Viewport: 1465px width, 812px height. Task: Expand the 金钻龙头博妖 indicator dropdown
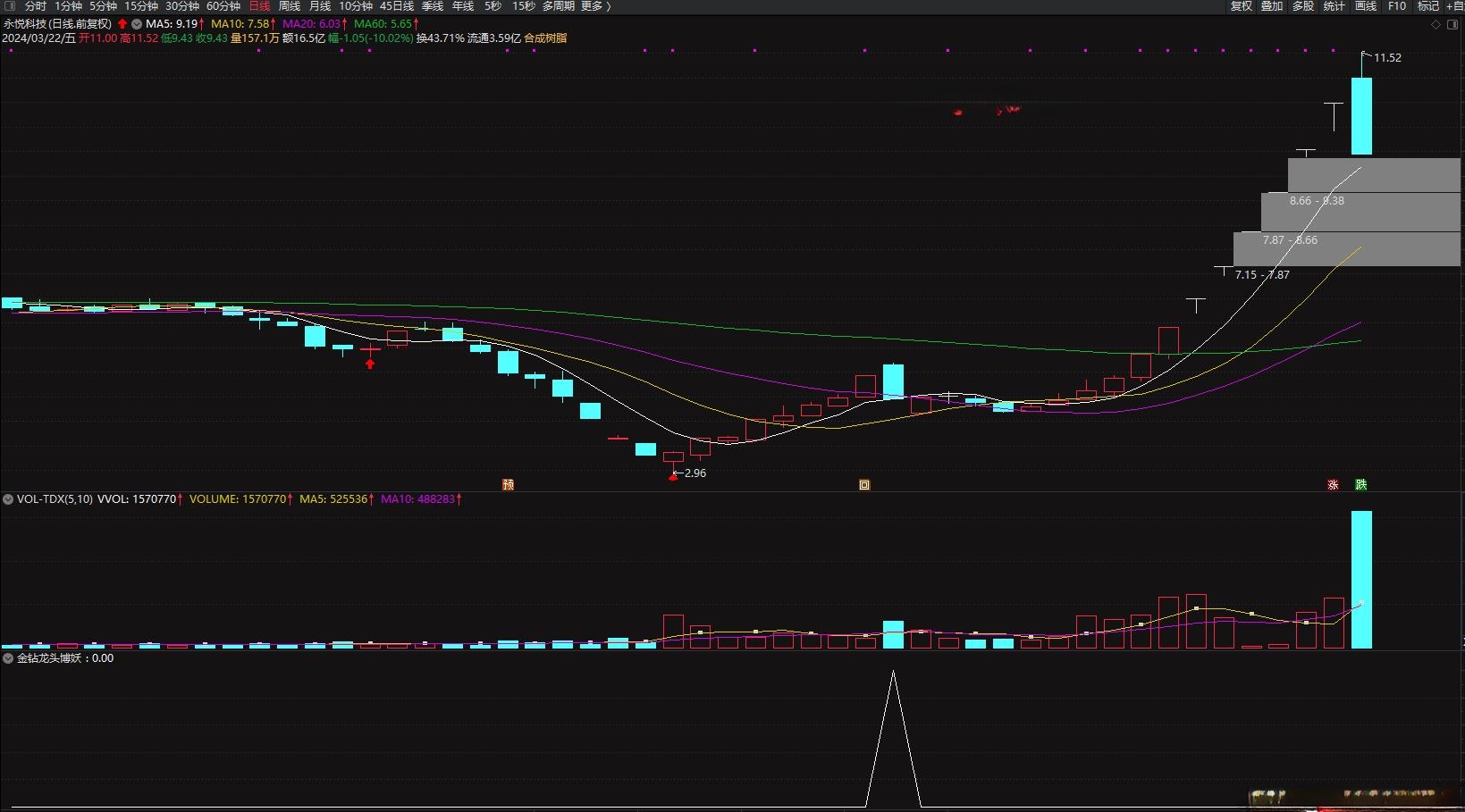pos(8,658)
